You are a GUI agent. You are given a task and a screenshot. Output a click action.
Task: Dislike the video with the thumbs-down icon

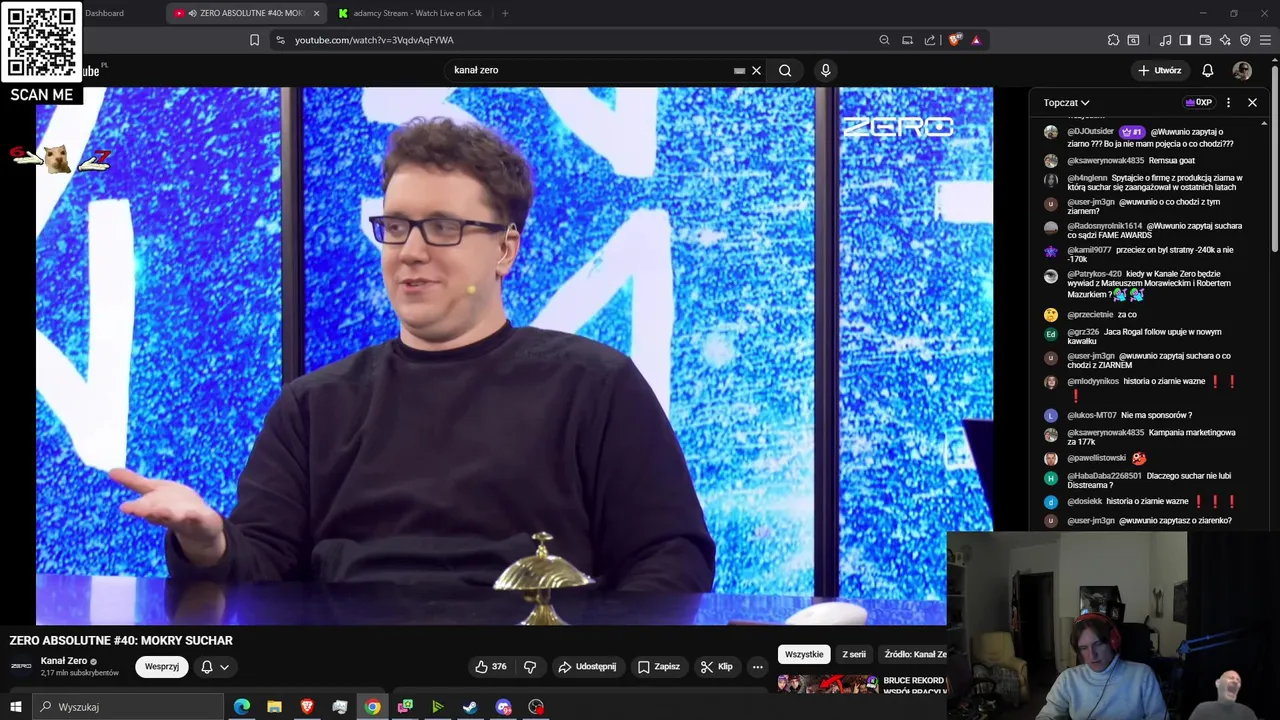pos(530,667)
